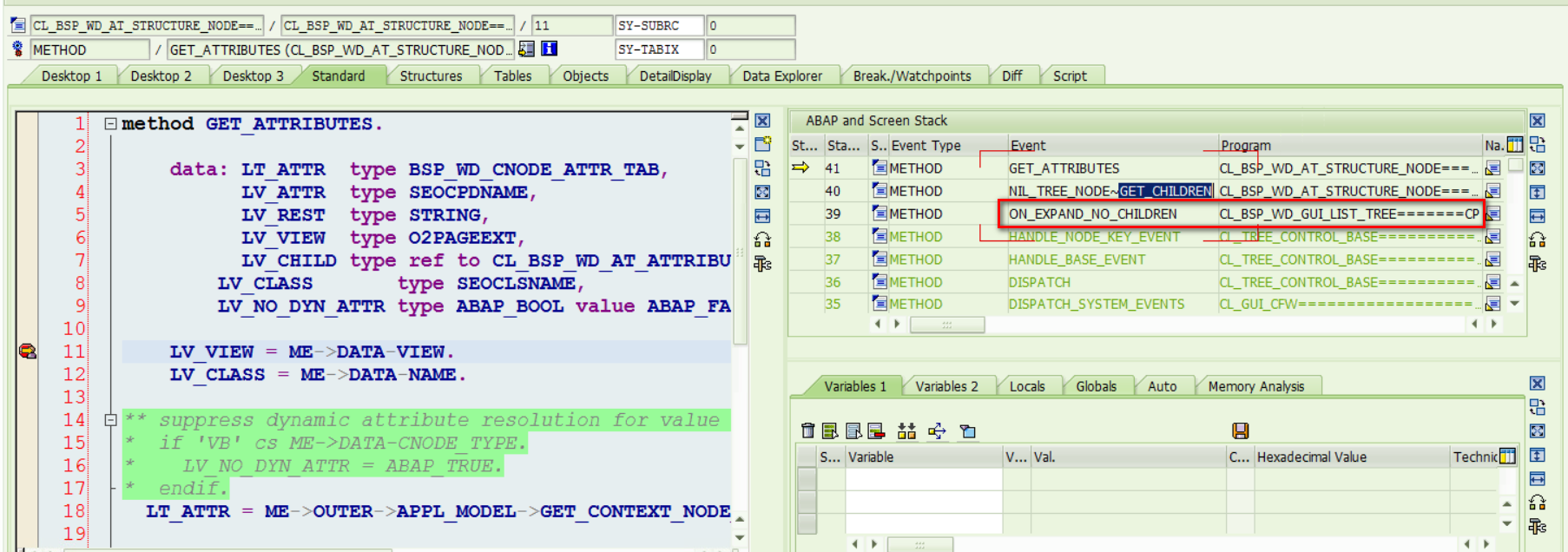This screenshot has width=1568, height=552.
Task: Click the delete (trash) icon in the variables toolbar
Action: tap(807, 430)
